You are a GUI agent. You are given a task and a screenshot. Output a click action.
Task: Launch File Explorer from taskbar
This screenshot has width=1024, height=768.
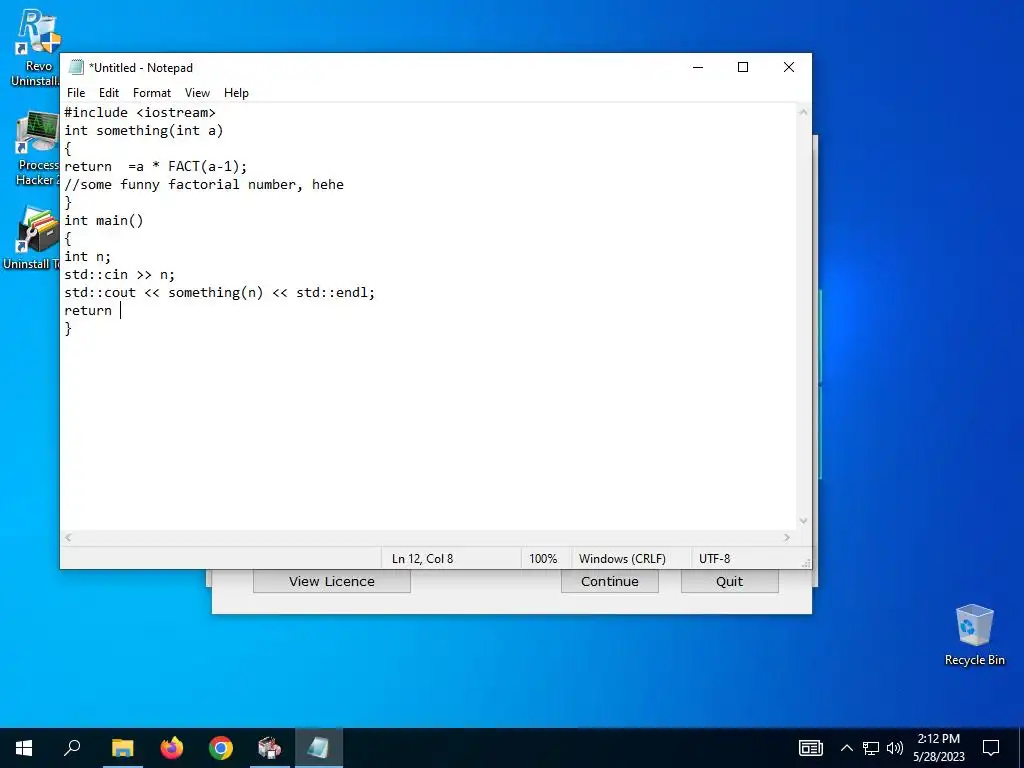[122, 748]
